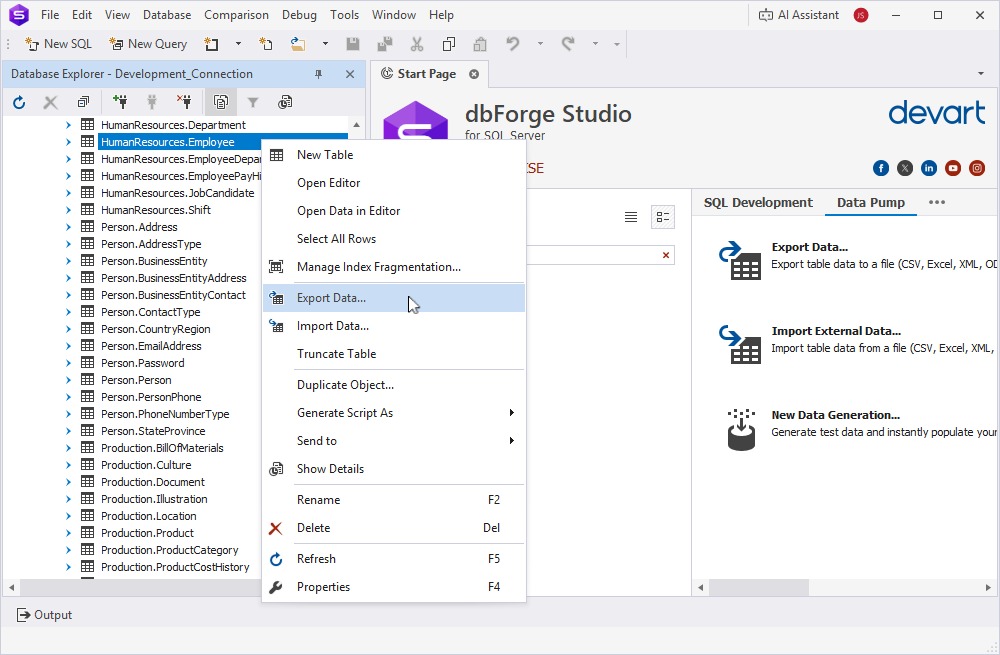This screenshot has height=655, width=1000.
Task: Click the New Query toolbar button
Action: 149,44
